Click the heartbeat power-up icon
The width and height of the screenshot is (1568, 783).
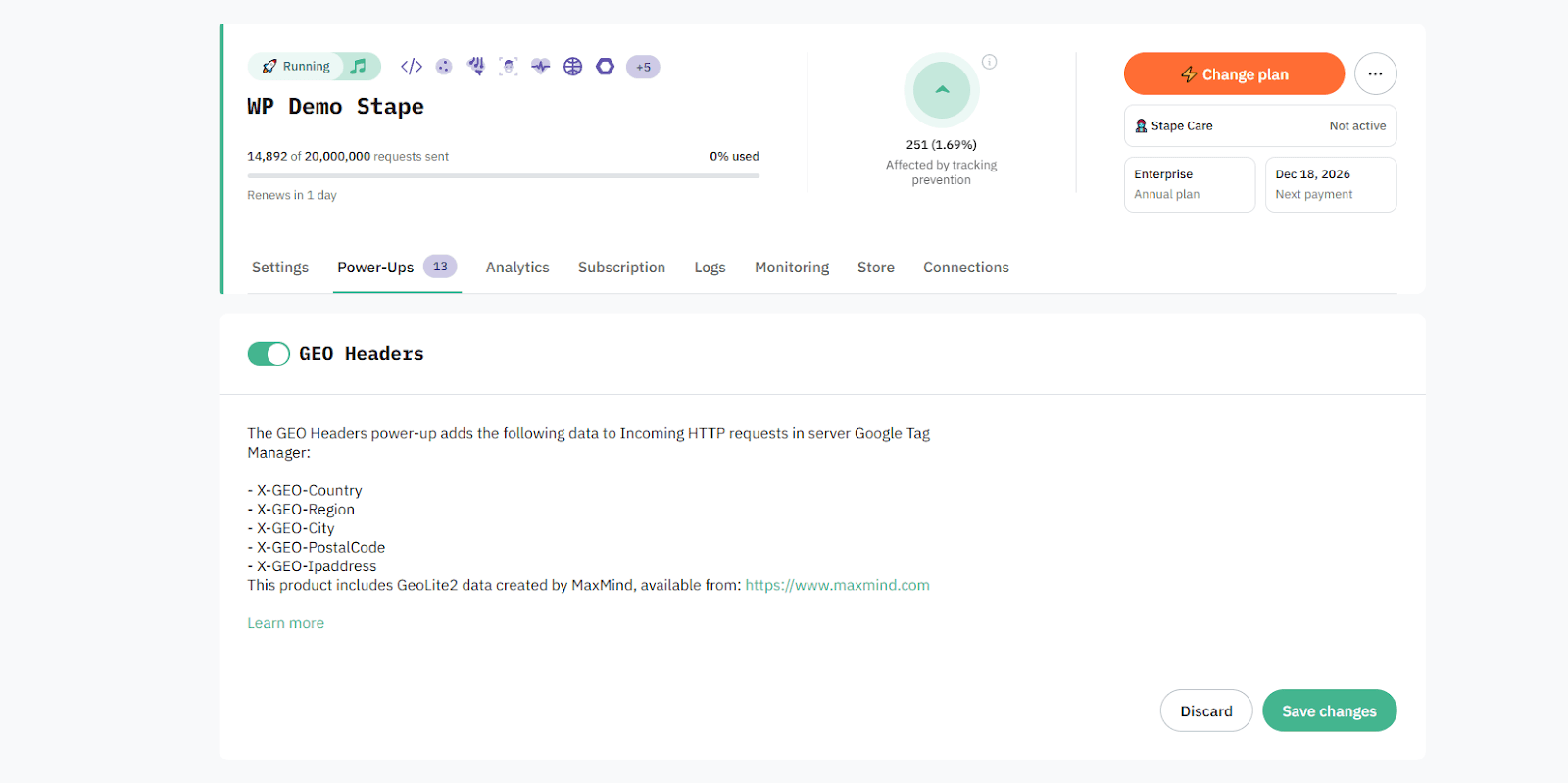coord(540,67)
